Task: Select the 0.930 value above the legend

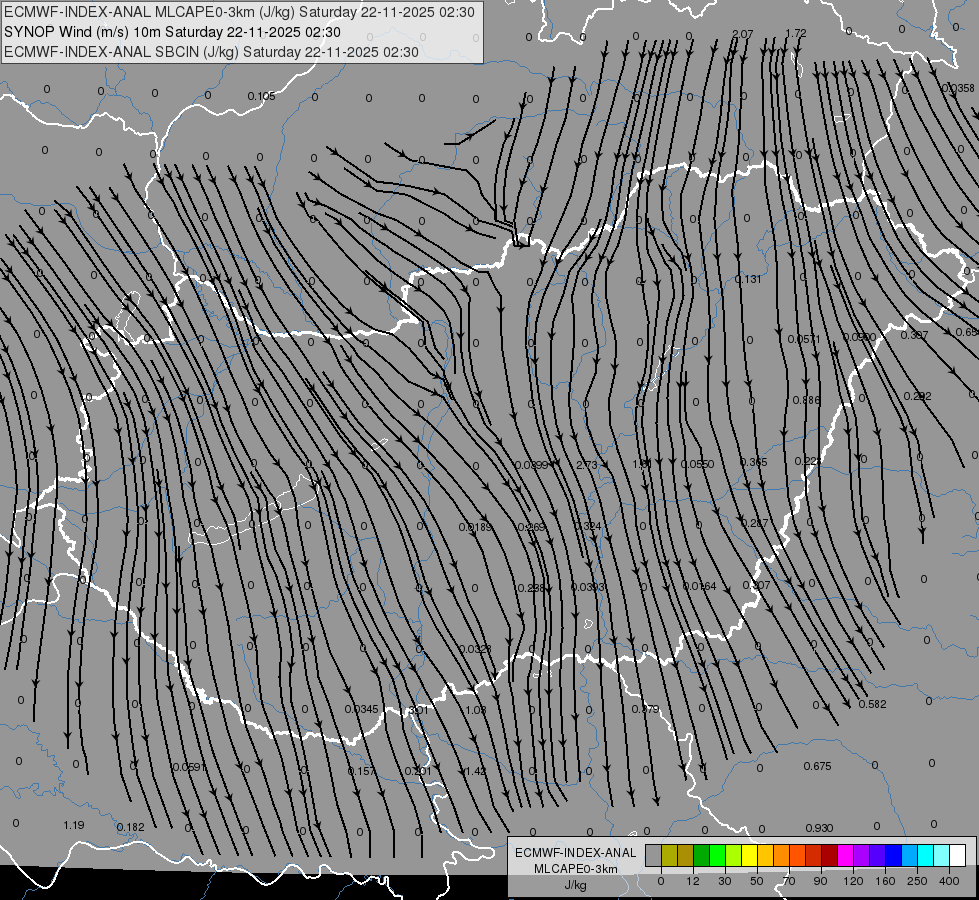Action: [x=819, y=828]
